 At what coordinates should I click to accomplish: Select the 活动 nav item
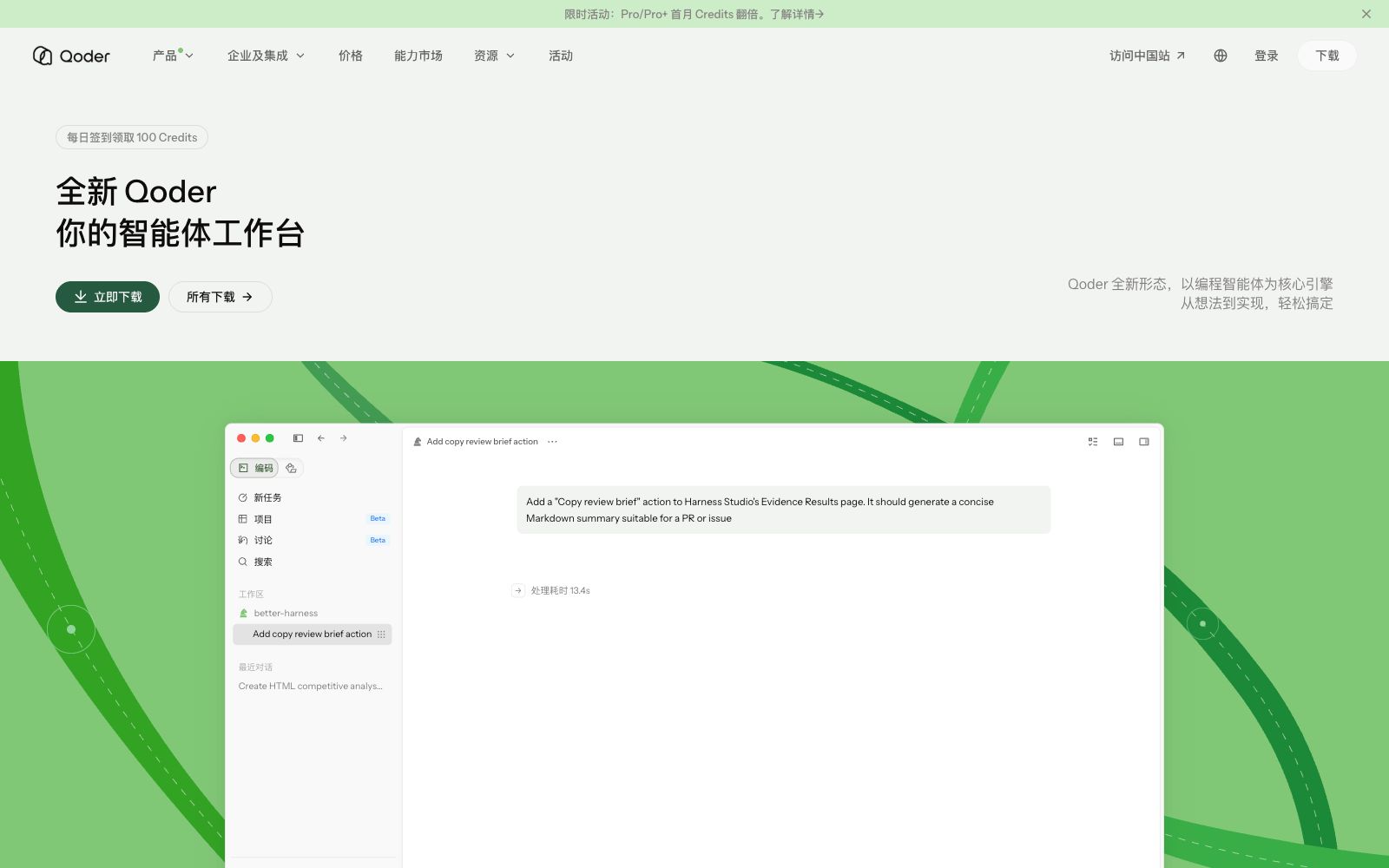pyautogui.click(x=561, y=56)
